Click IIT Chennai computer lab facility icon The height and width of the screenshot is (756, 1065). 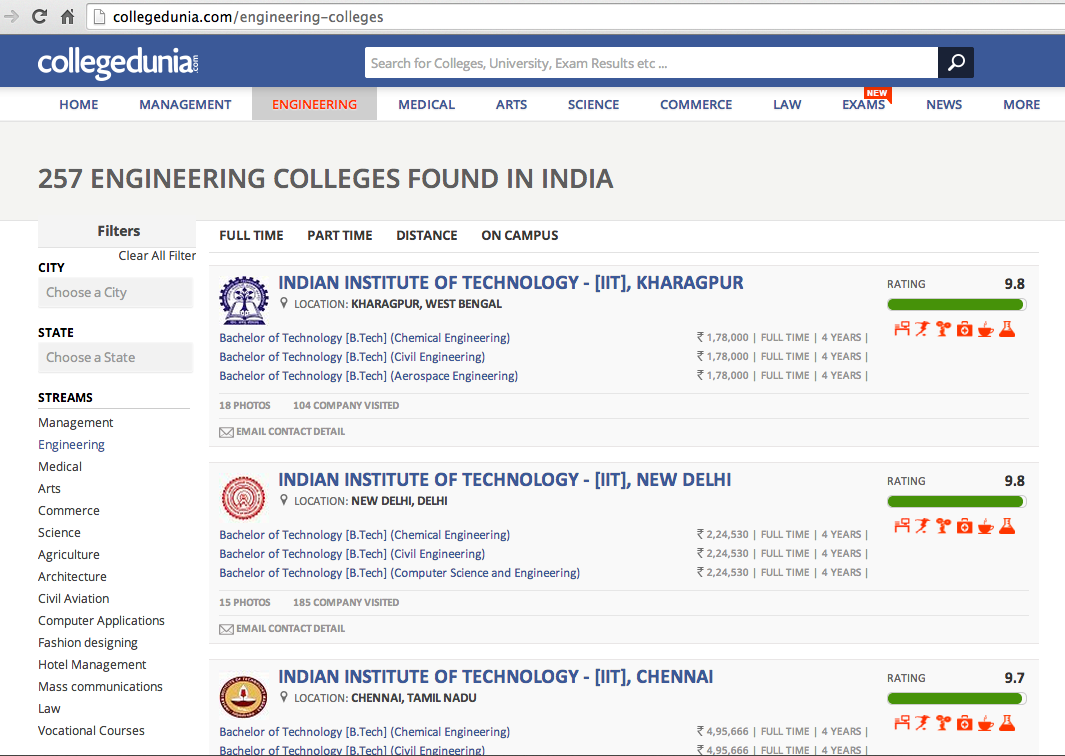[901, 723]
